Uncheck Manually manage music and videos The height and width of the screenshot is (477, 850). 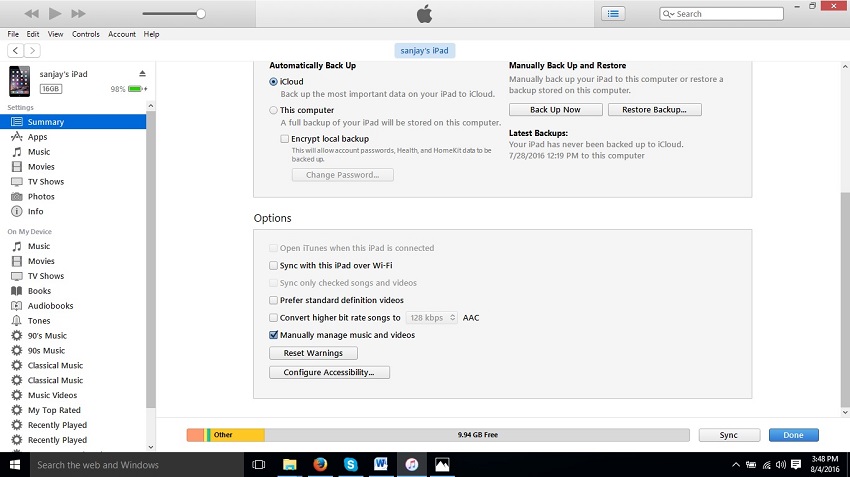pyautogui.click(x=274, y=335)
